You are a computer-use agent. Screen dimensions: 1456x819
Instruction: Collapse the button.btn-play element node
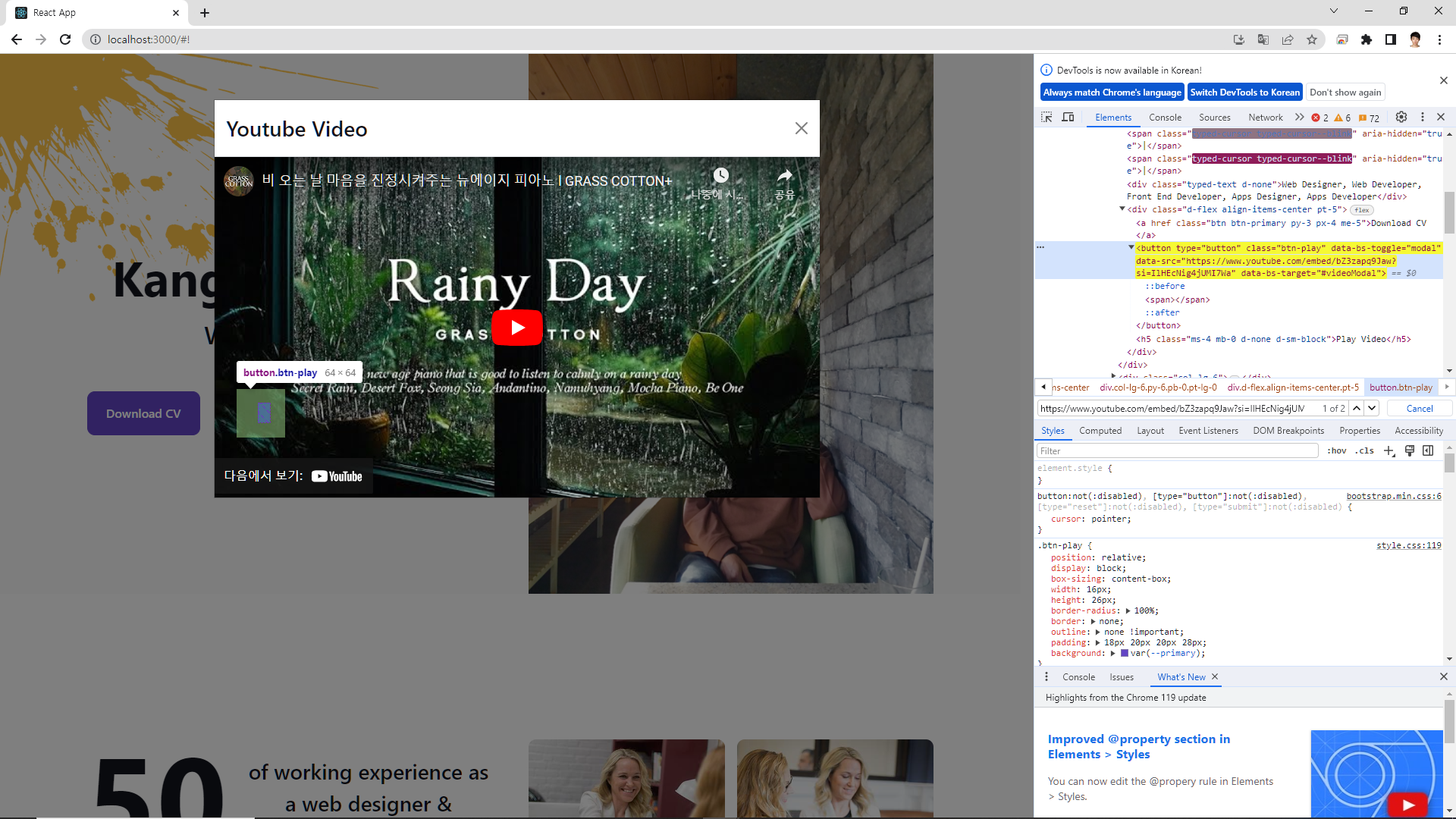pyautogui.click(x=1131, y=247)
